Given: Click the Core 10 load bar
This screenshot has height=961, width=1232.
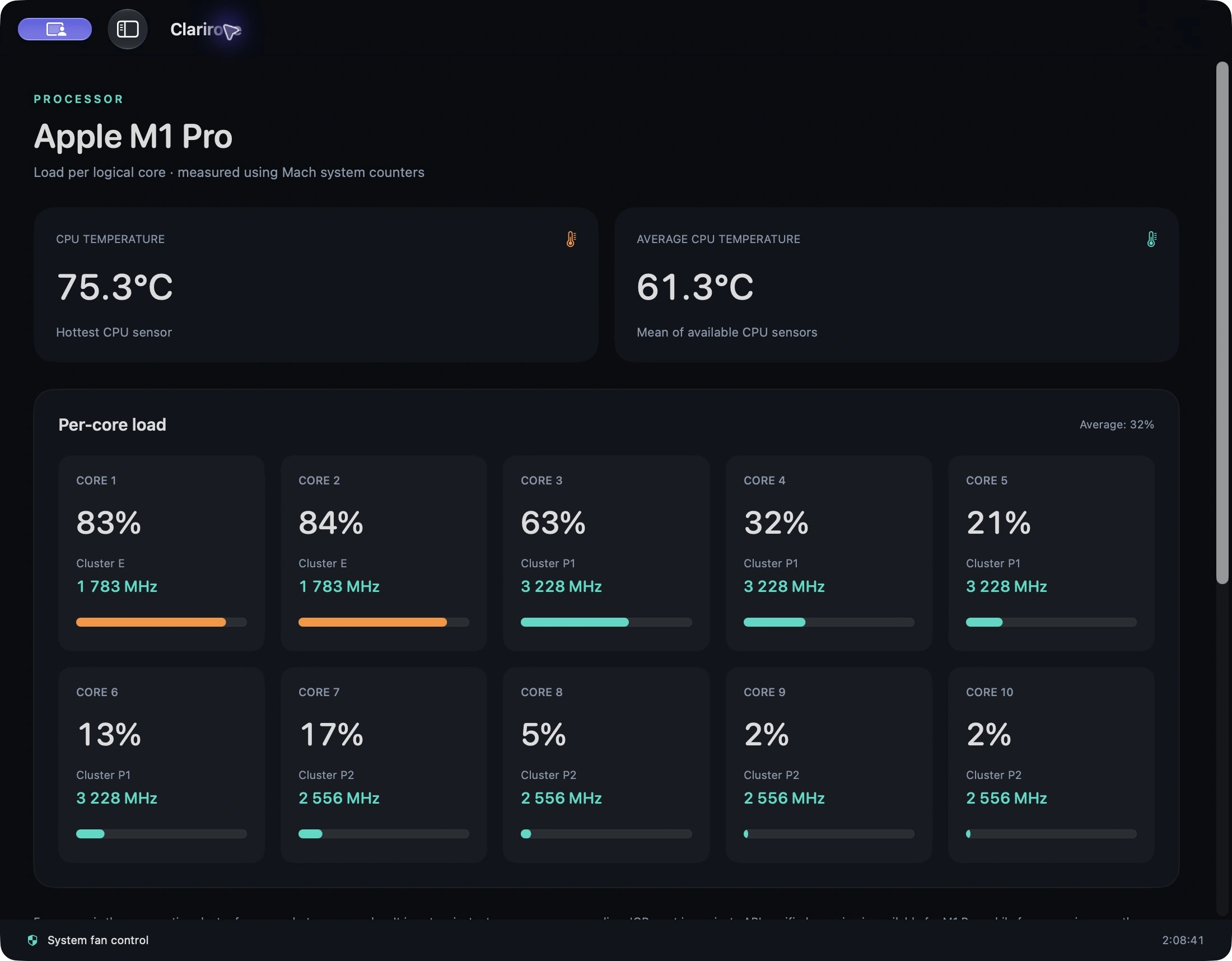Looking at the screenshot, I should [1051, 833].
